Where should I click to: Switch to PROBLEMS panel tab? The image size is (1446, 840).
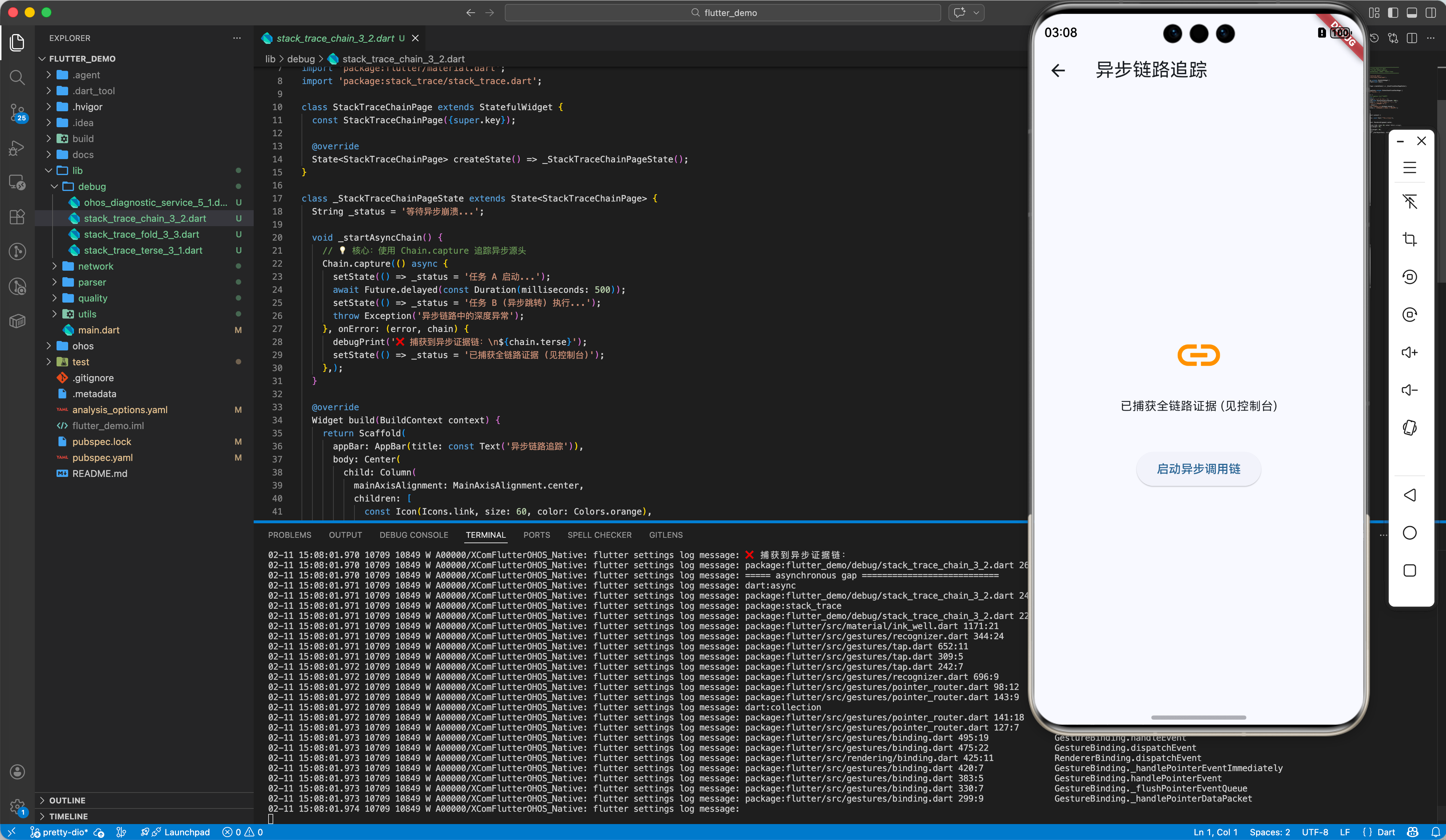pos(289,535)
